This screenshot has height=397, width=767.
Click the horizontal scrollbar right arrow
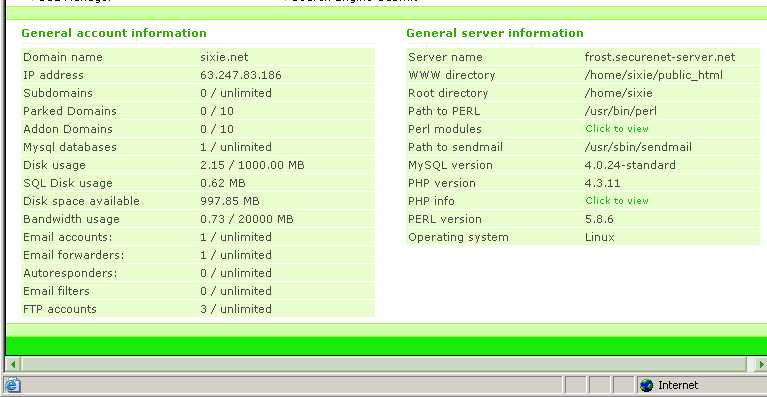(x=761, y=364)
